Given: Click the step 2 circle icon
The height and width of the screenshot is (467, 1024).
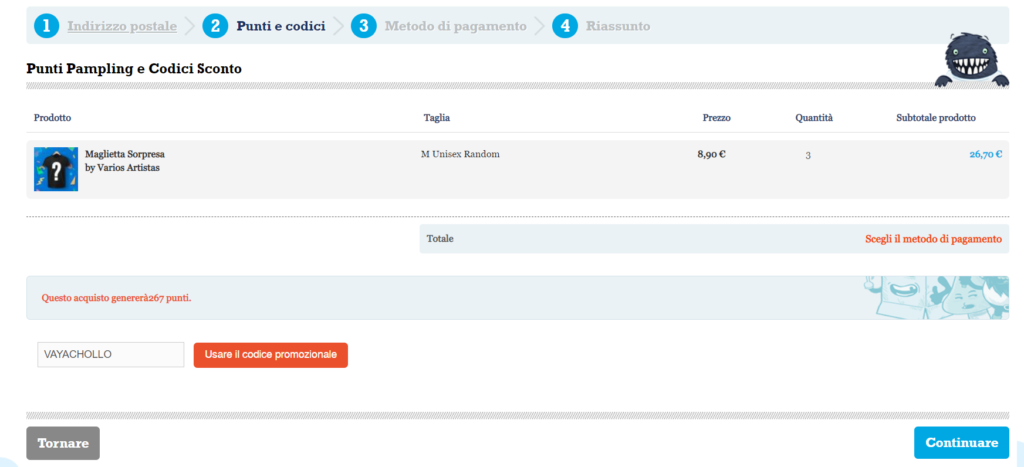Looking at the screenshot, I should [215, 26].
